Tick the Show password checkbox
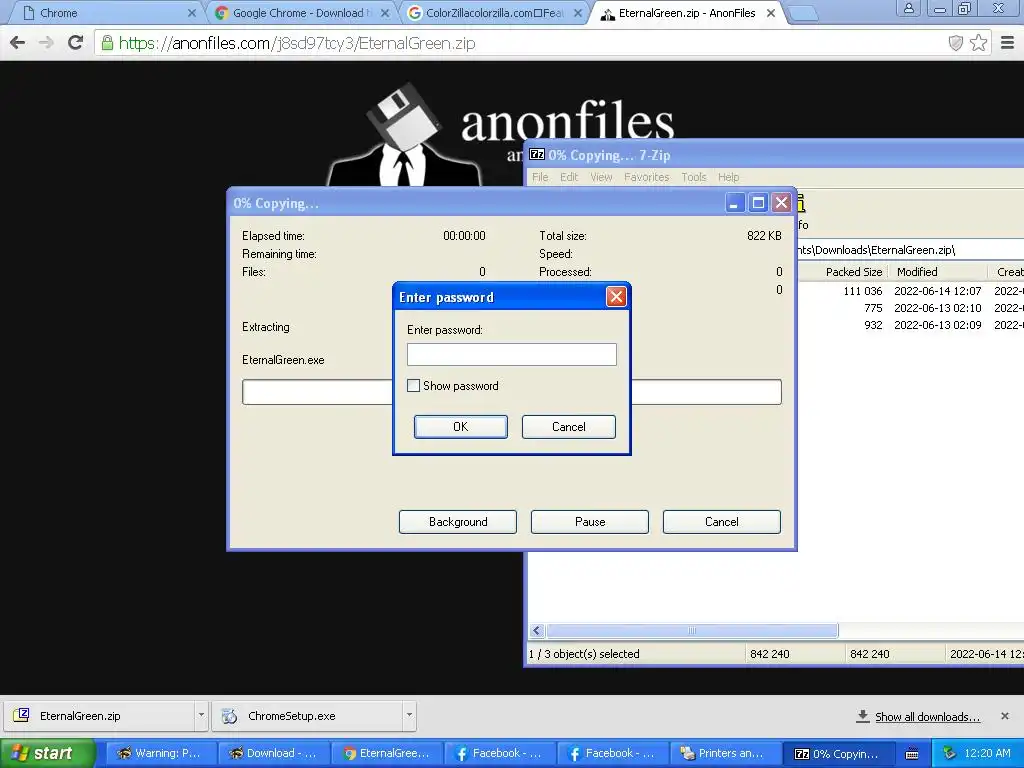 (x=413, y=386)
